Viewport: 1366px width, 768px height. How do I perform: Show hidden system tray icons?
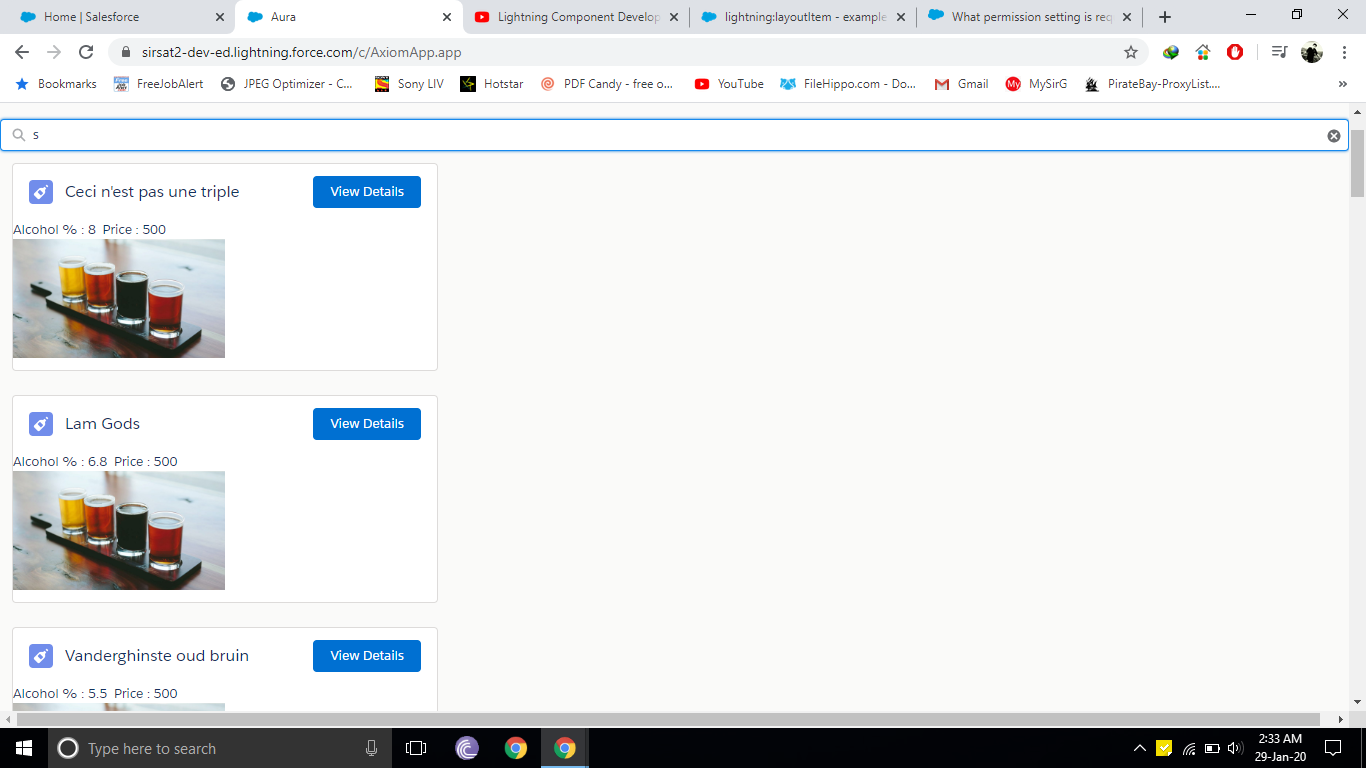pos(1140,748)
